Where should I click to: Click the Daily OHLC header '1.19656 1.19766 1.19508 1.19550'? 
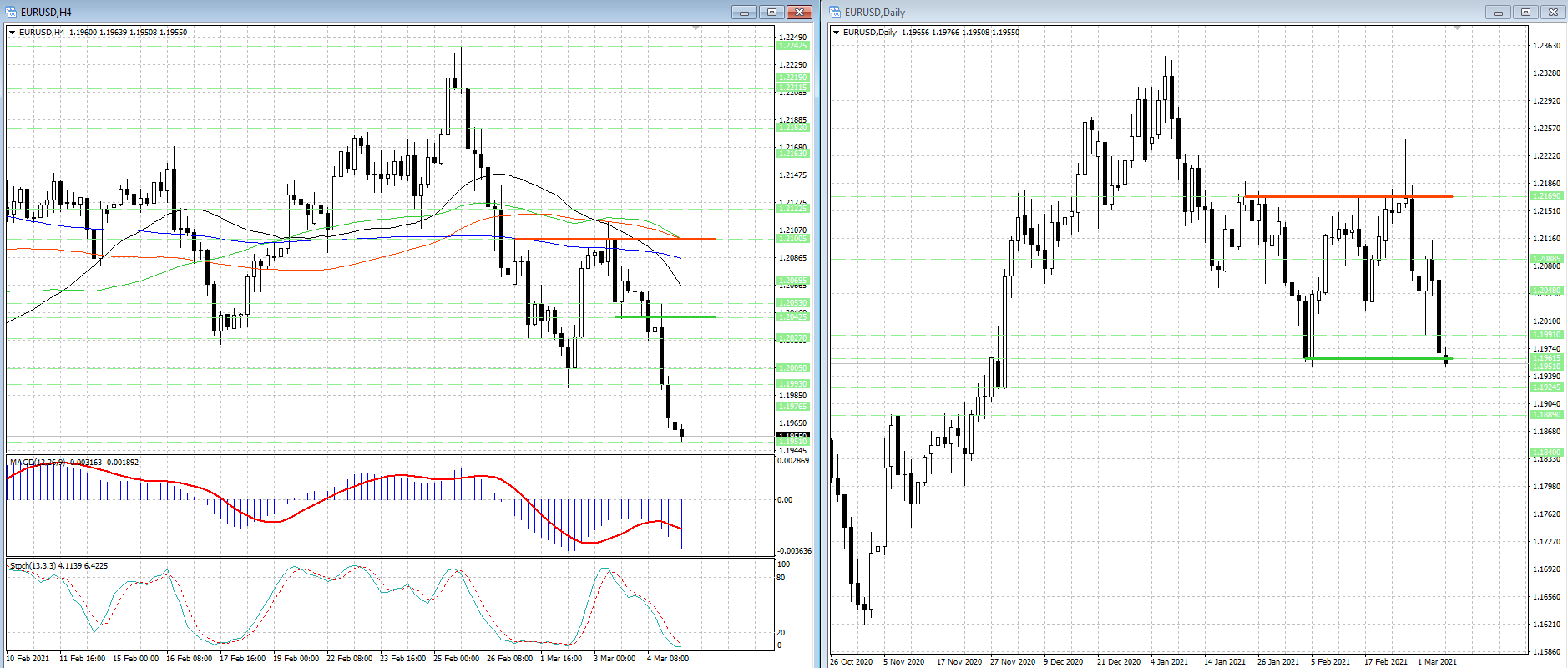point(960,33)
